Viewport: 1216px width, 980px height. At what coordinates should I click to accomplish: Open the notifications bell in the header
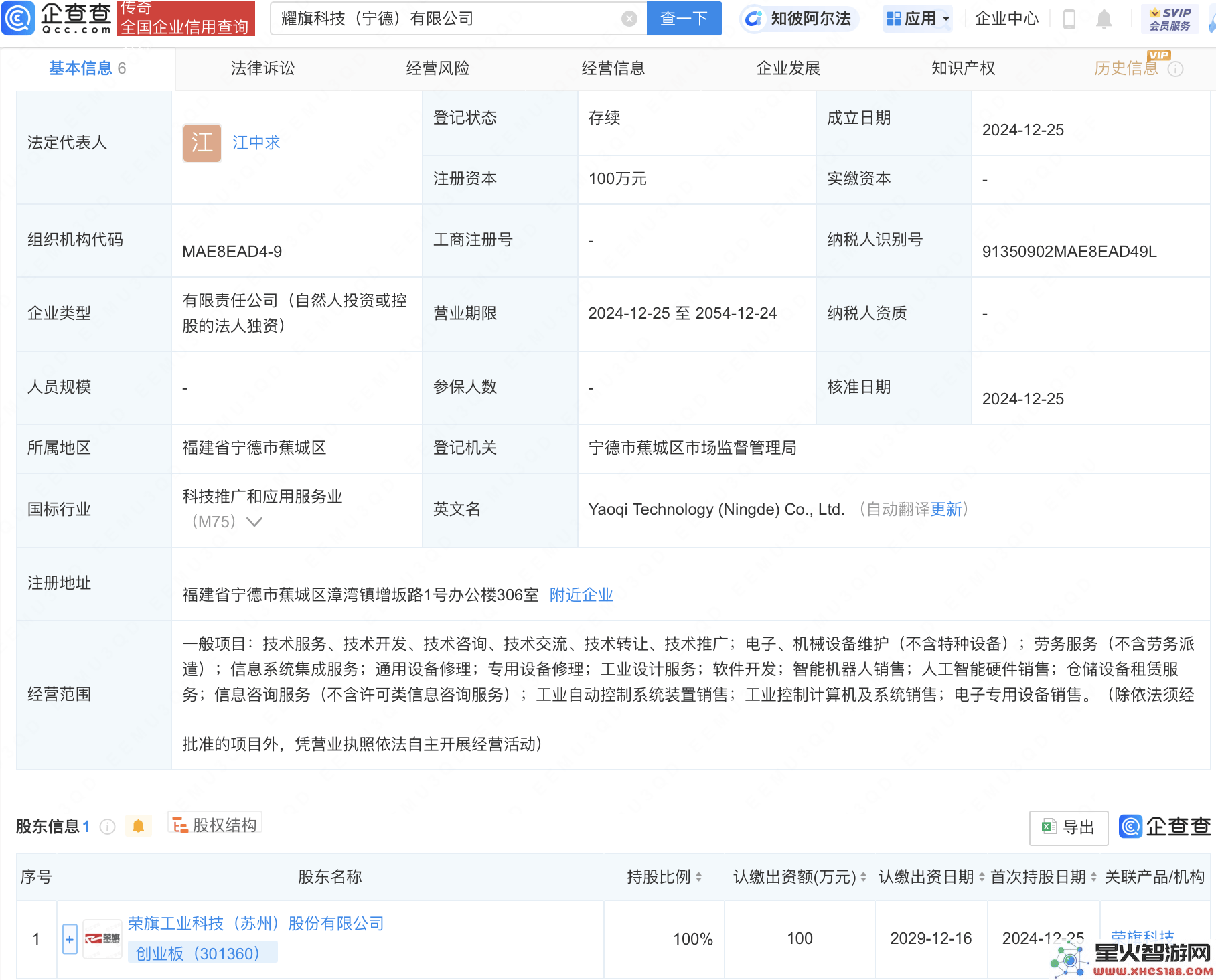(x=1104, y=19)
